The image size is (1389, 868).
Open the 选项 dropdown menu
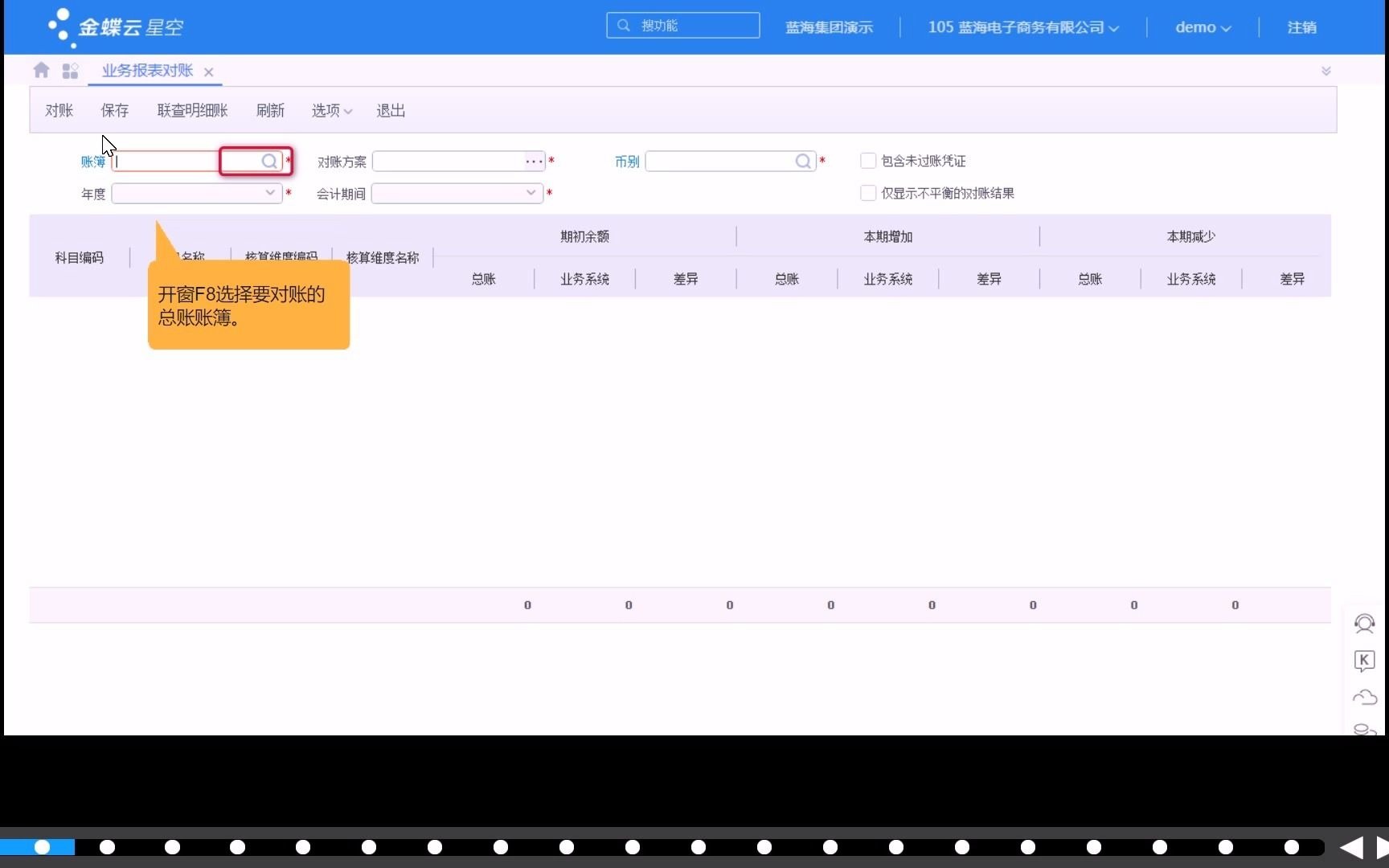[331, 110]
